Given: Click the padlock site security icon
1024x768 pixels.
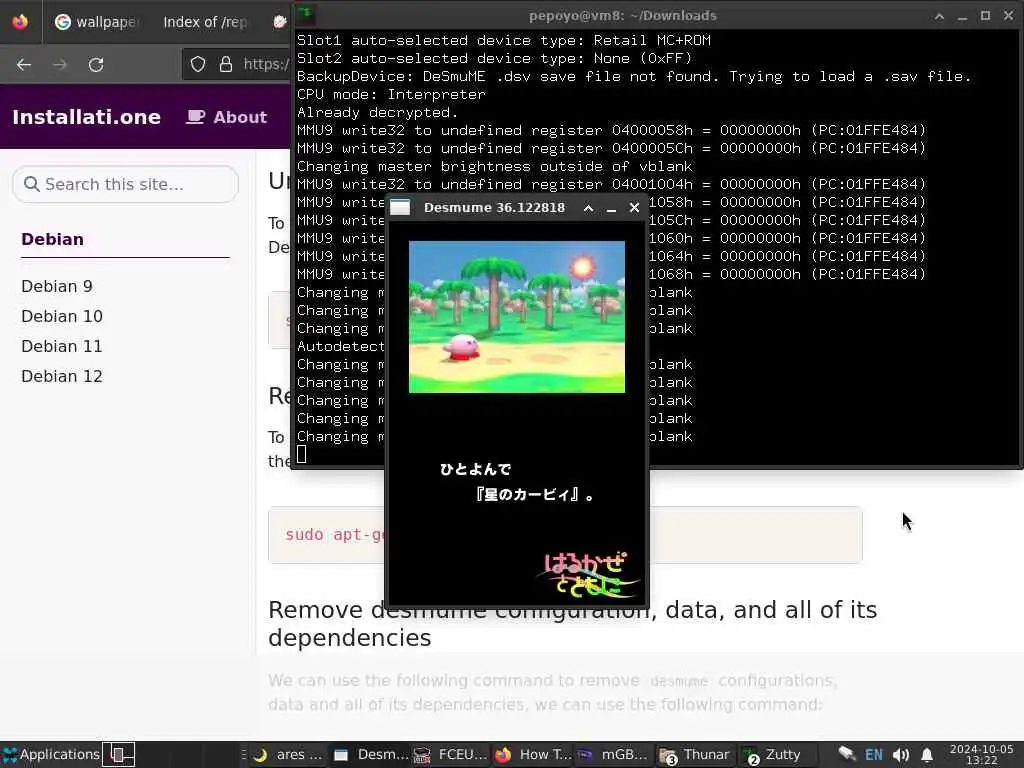Looking at the screenshot, I should [225, 64].
